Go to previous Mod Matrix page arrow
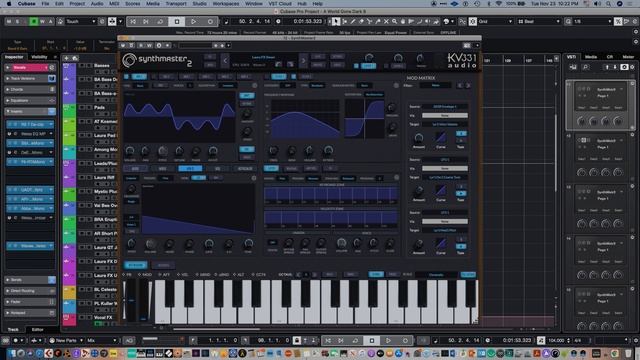The image size is (640, 360). click(x=460, y=85)
